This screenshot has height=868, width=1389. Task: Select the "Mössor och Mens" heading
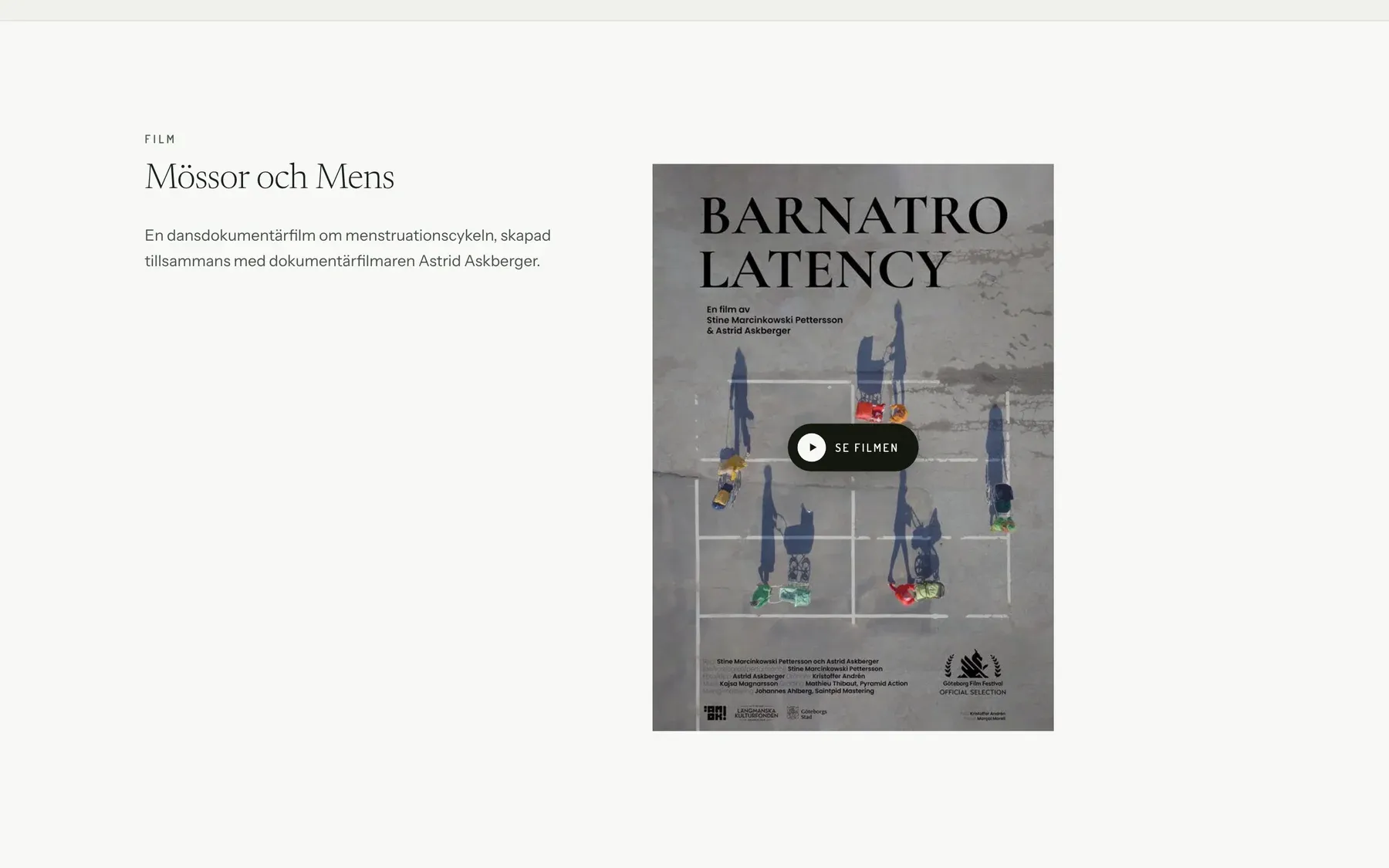click(x=269, y=177)
